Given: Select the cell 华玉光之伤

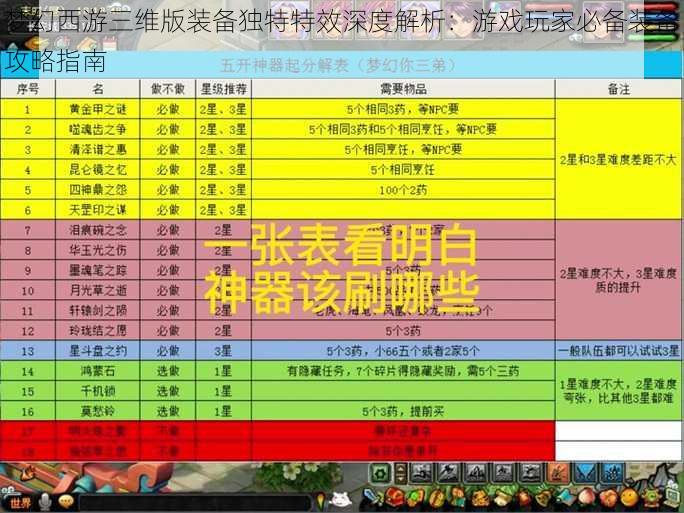Looking at the screenshot, I should [x=98, y=250].
